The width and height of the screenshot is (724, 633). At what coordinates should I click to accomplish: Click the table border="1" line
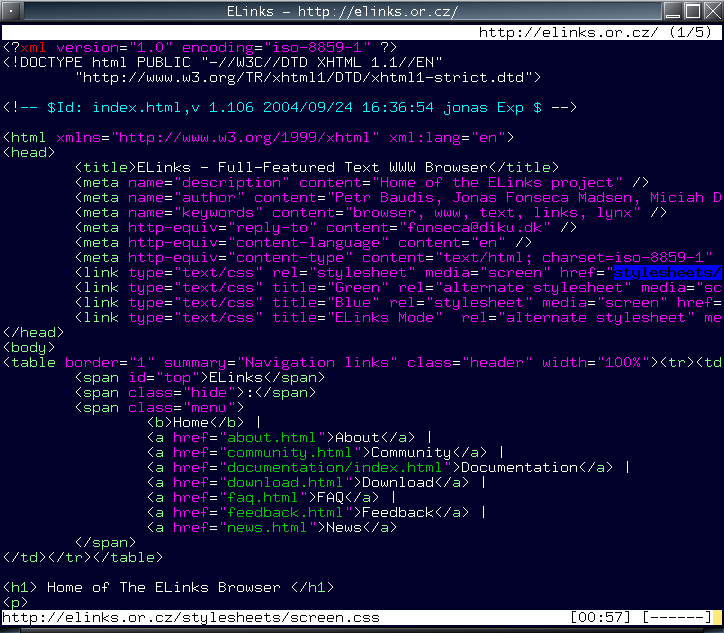[362, 363]
